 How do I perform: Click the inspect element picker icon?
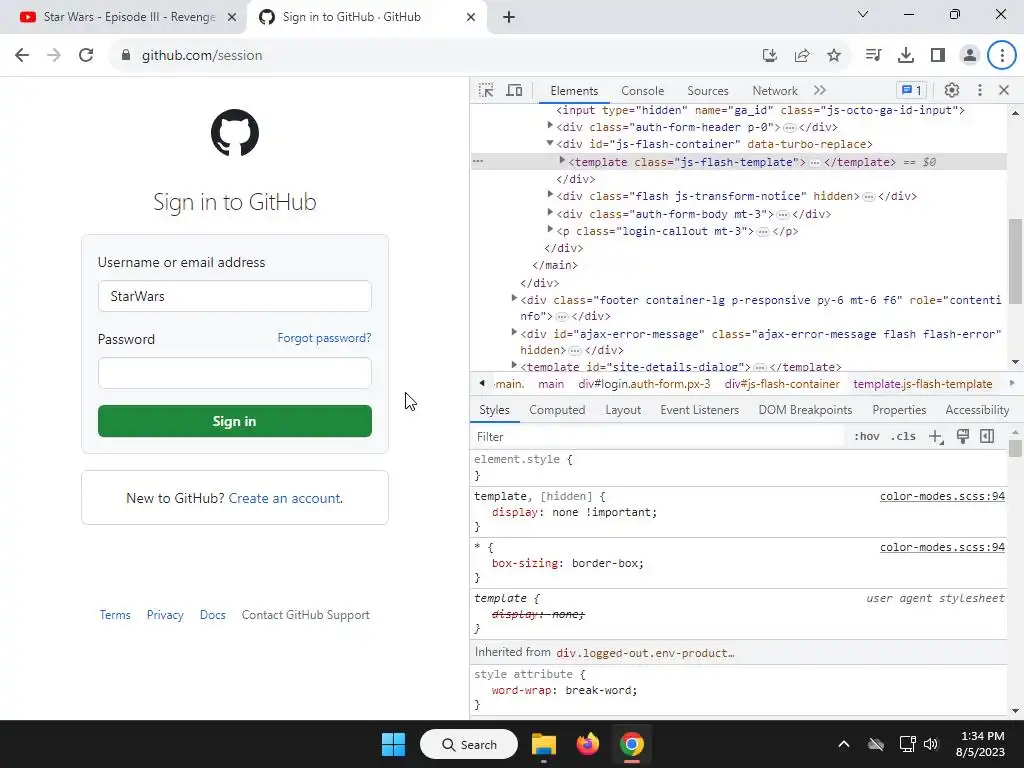pyautogui.click(x=486, y=90)
